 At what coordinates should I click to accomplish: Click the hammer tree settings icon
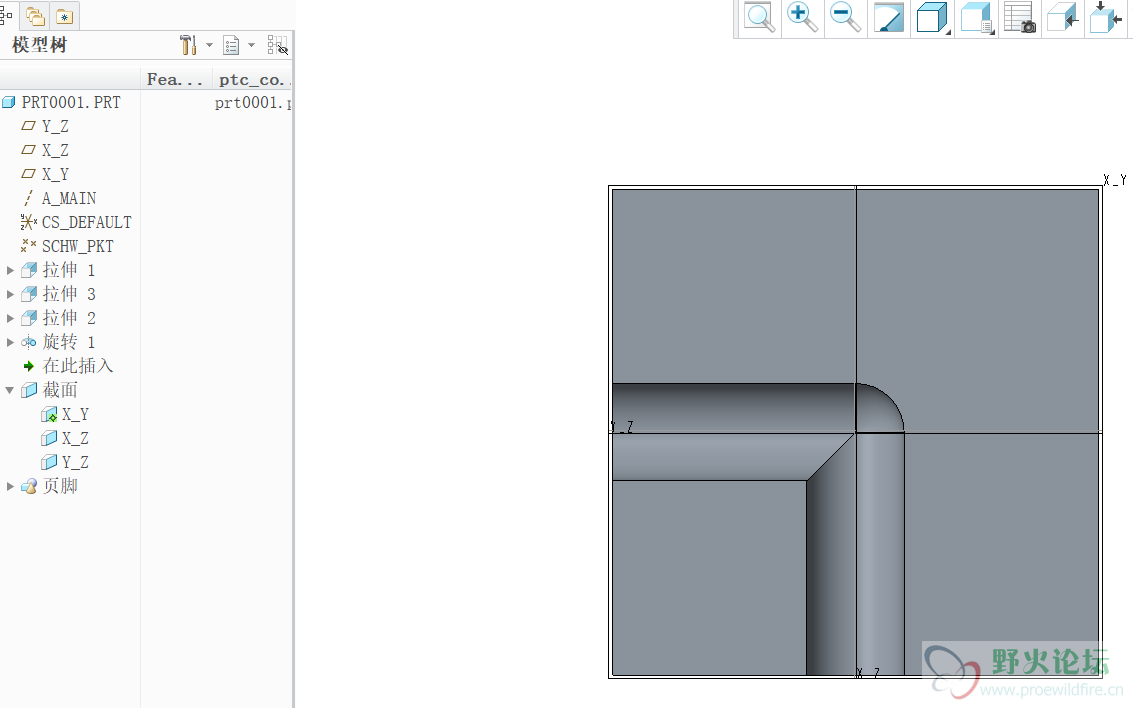coord(189,45)
